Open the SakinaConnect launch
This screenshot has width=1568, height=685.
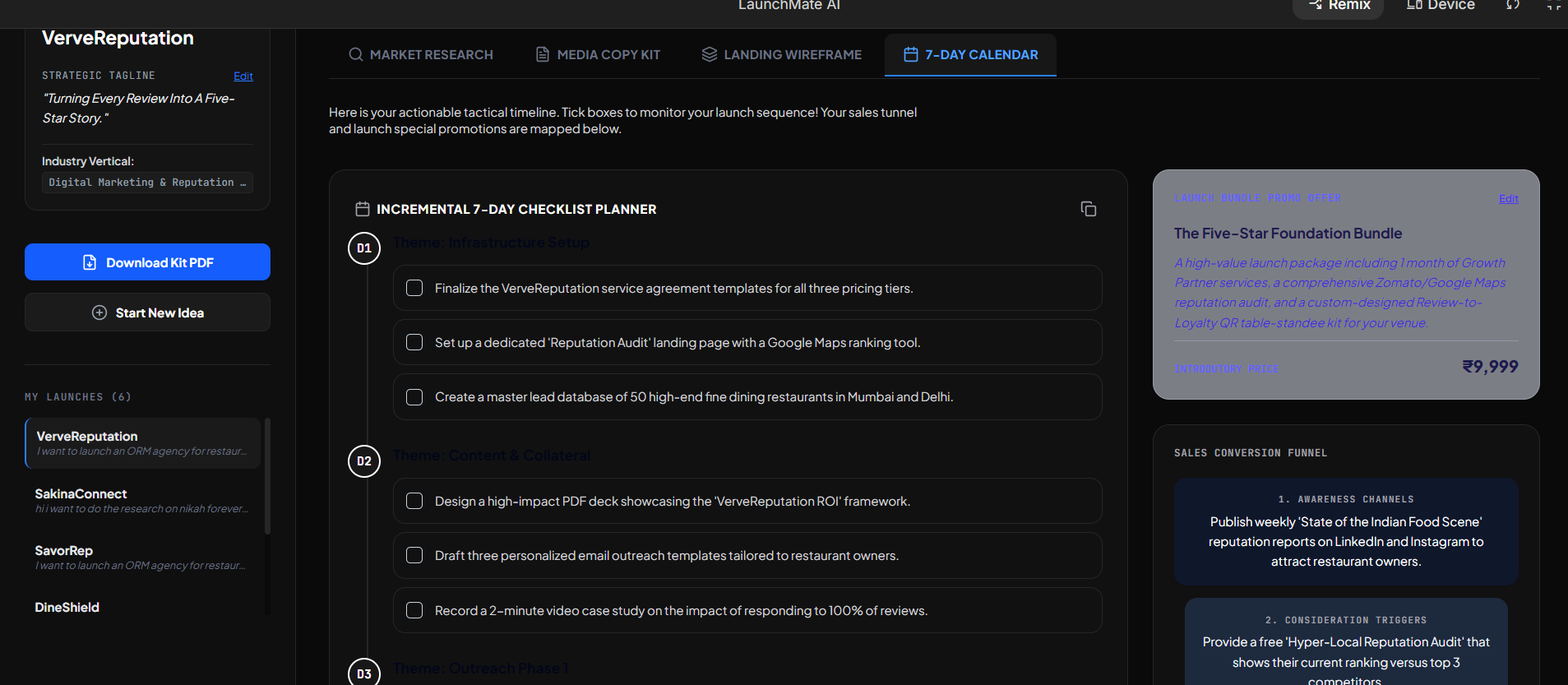[143, 500]
